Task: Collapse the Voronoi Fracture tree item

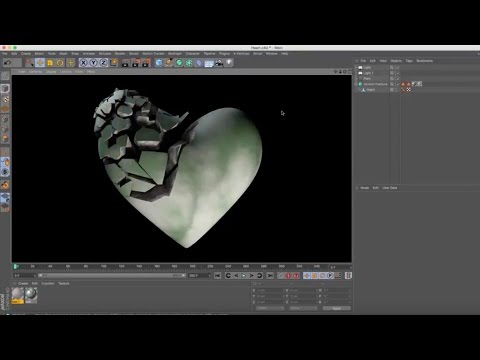Action: (356, 84)
